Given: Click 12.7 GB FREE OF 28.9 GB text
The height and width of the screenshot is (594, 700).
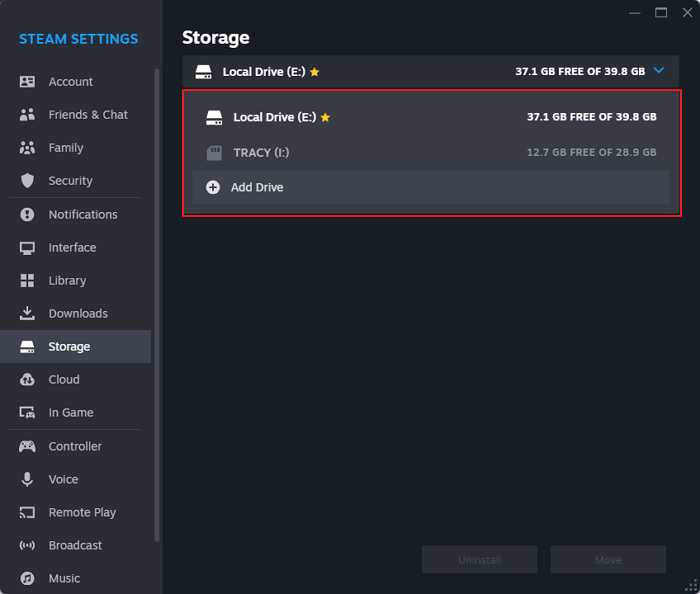Looking at the screenshot, I should pyautogui.click(x=592, y=153).
